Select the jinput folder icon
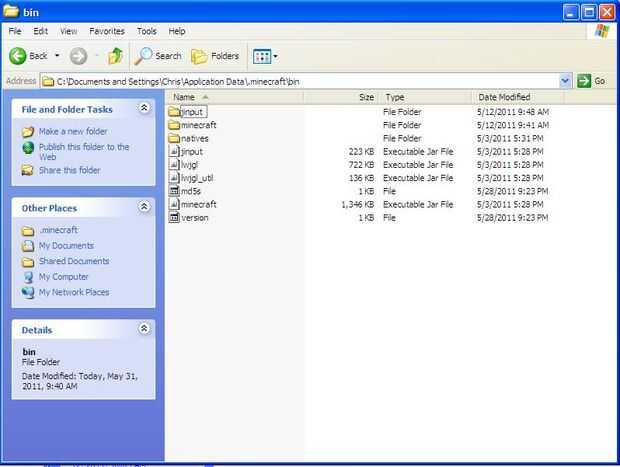The width and height of the screenshot is (620, 467). (174, 112)
